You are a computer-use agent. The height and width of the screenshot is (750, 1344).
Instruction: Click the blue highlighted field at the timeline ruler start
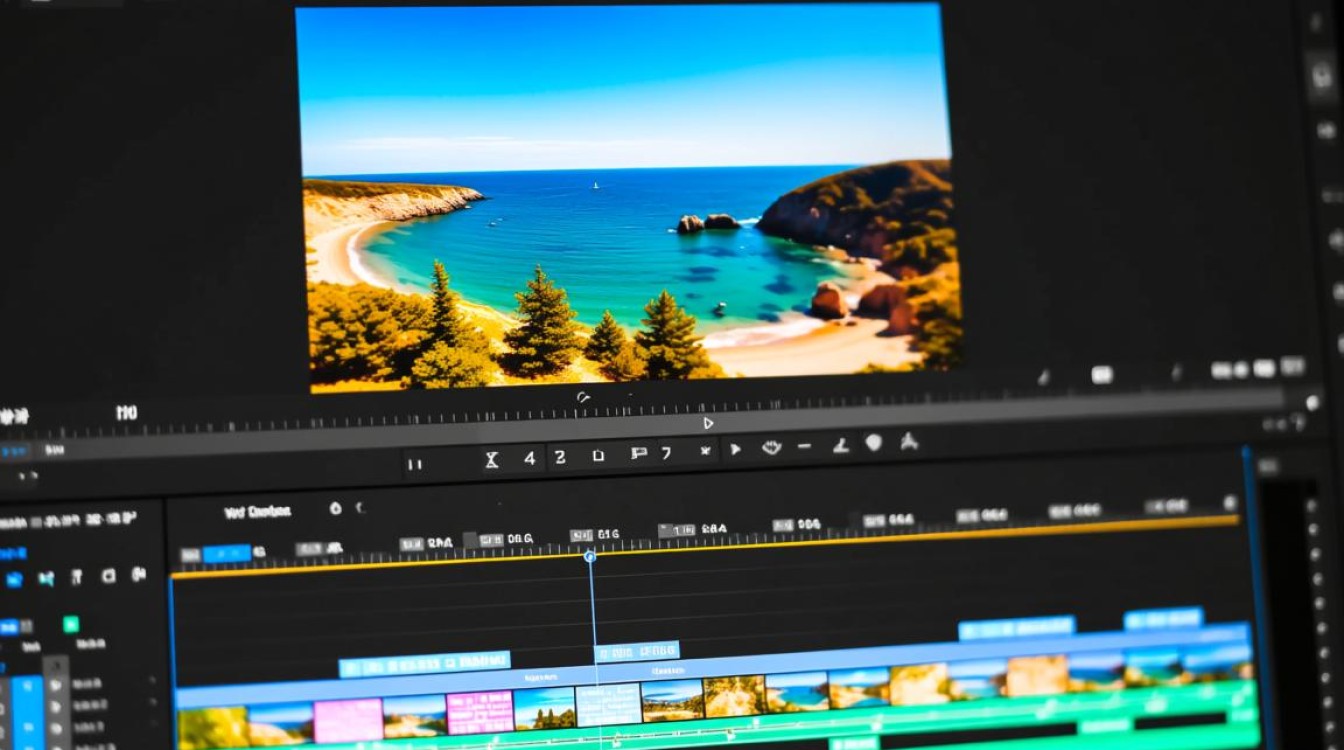226,553
